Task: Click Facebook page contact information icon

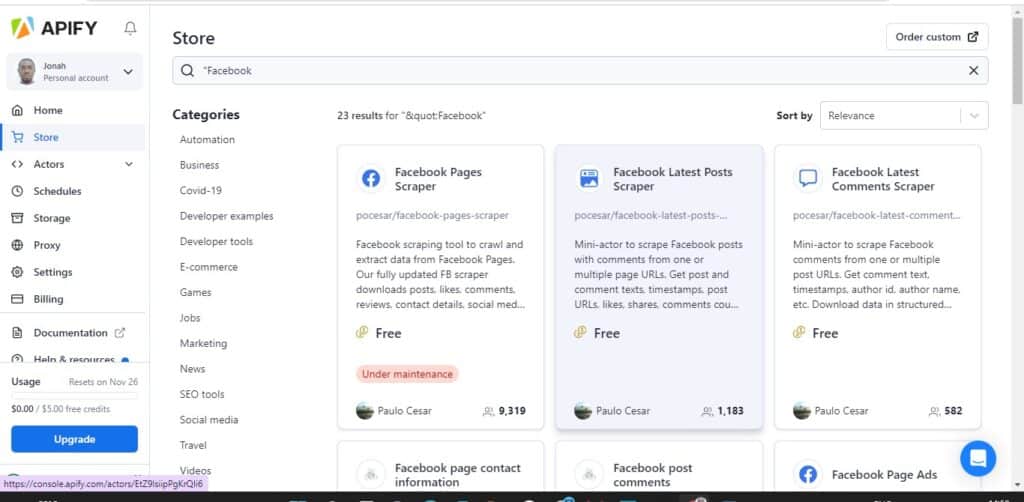Action: (371, 474)
